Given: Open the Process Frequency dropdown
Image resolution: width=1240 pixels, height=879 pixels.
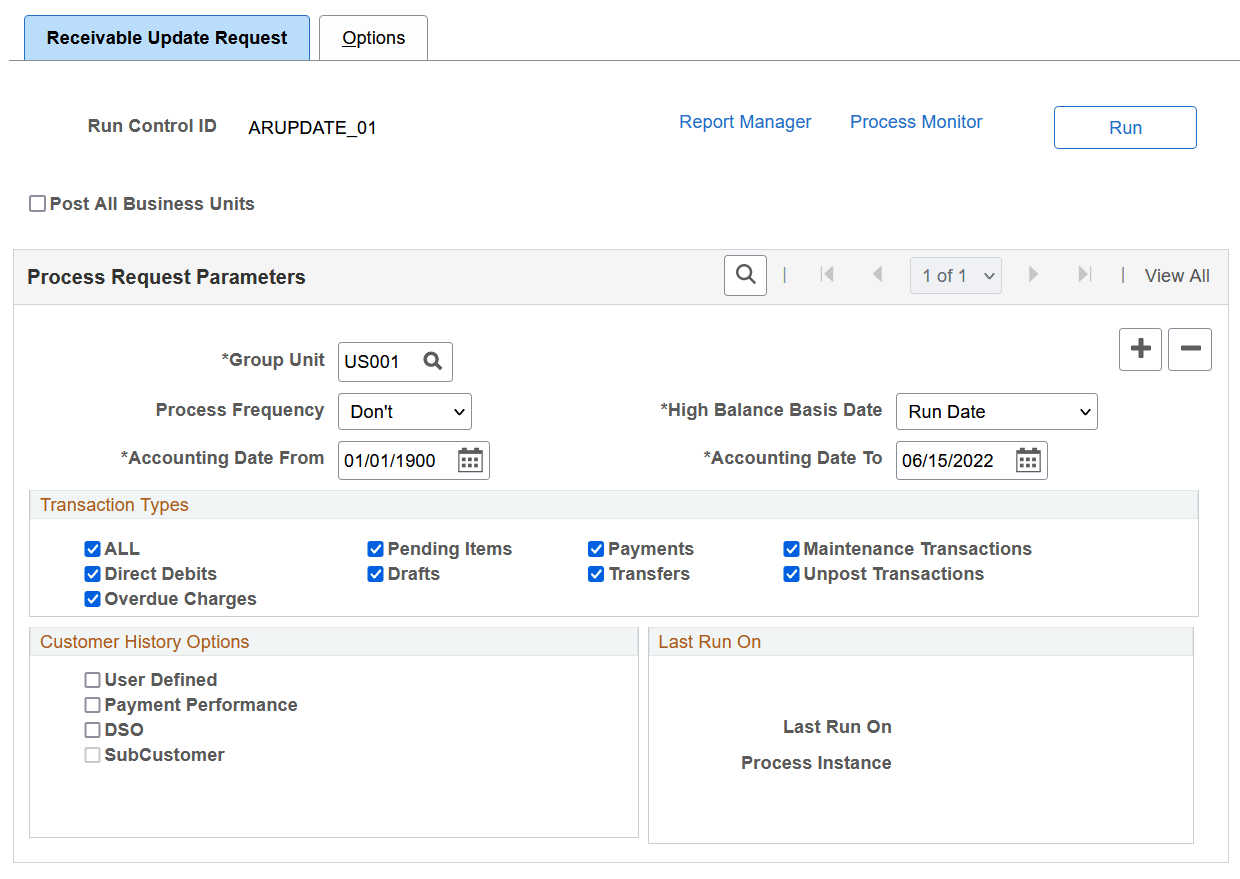Looking at the screenshot, I should (x=404, y=411).
